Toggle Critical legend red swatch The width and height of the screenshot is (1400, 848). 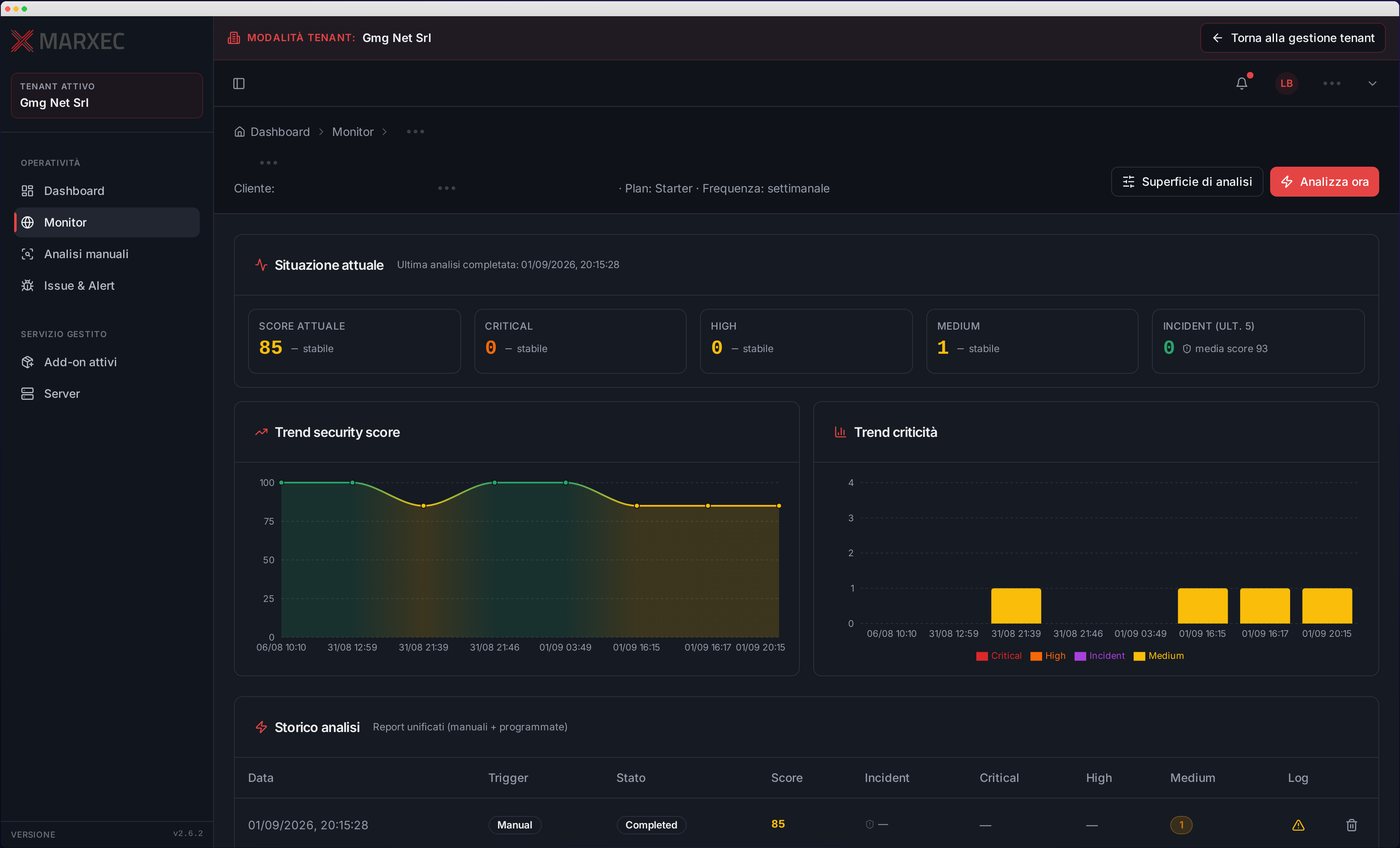(982, 656)
